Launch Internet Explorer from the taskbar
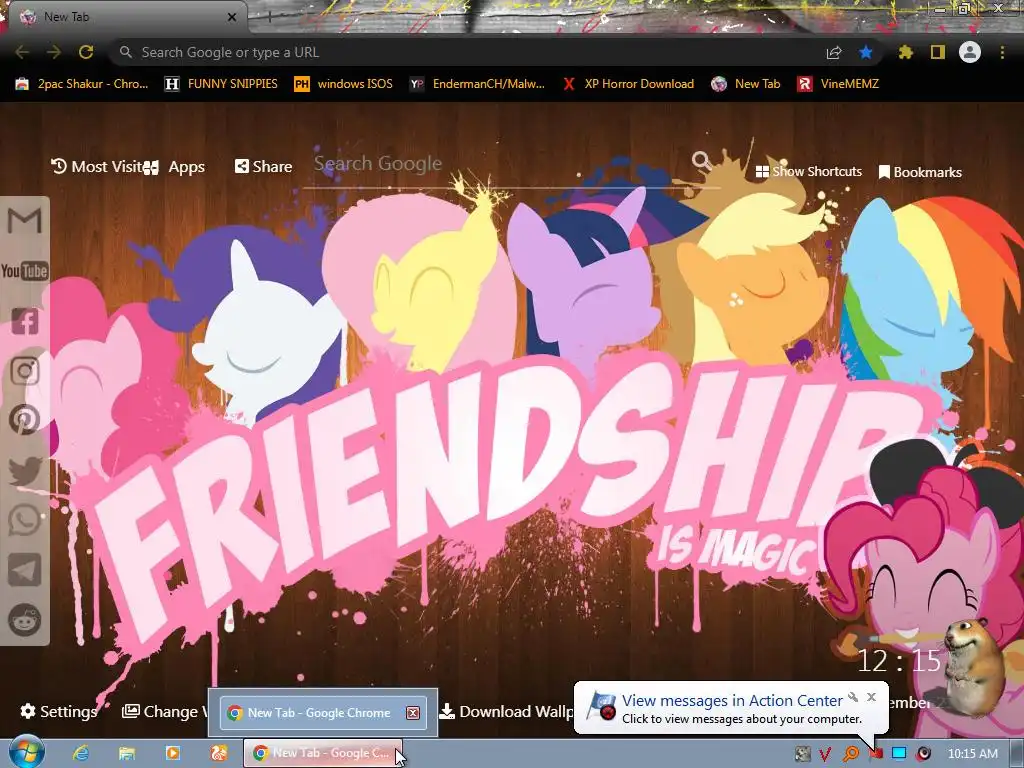1024x768 pixels. (81, 753)
